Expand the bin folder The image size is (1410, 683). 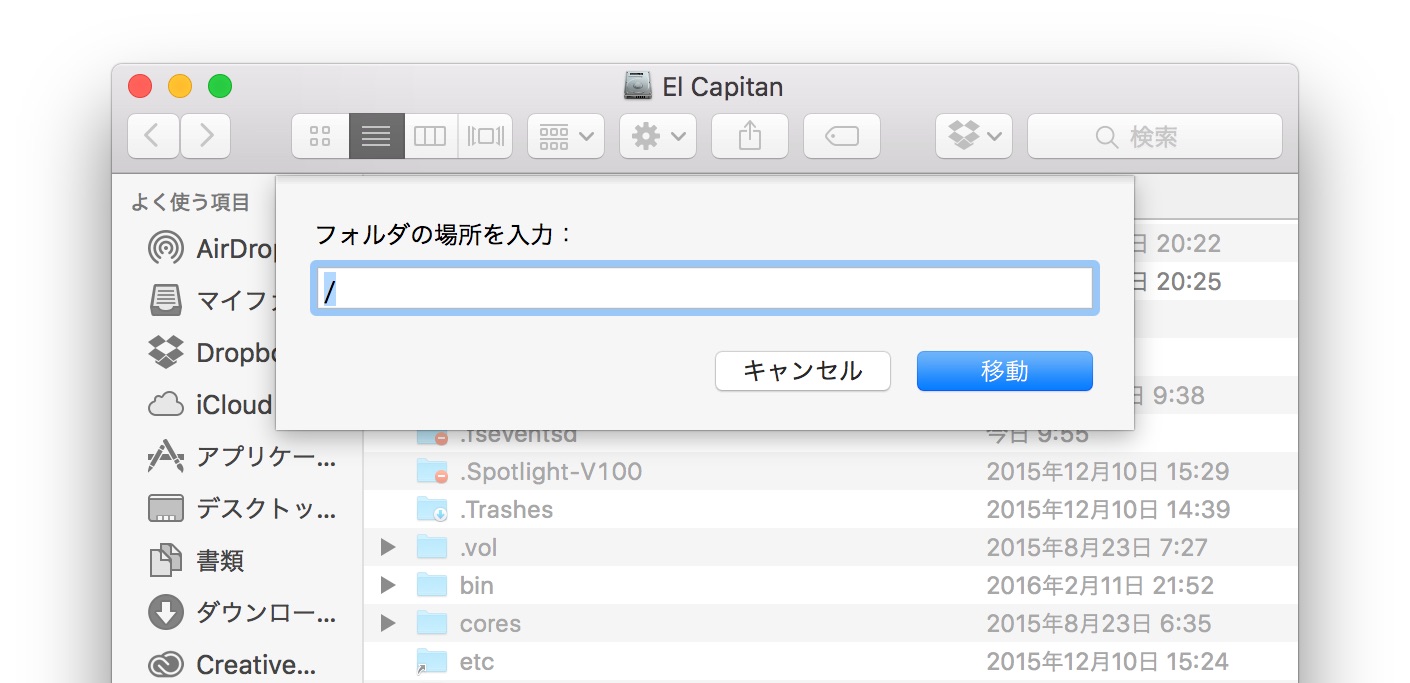tap(389, 585)
